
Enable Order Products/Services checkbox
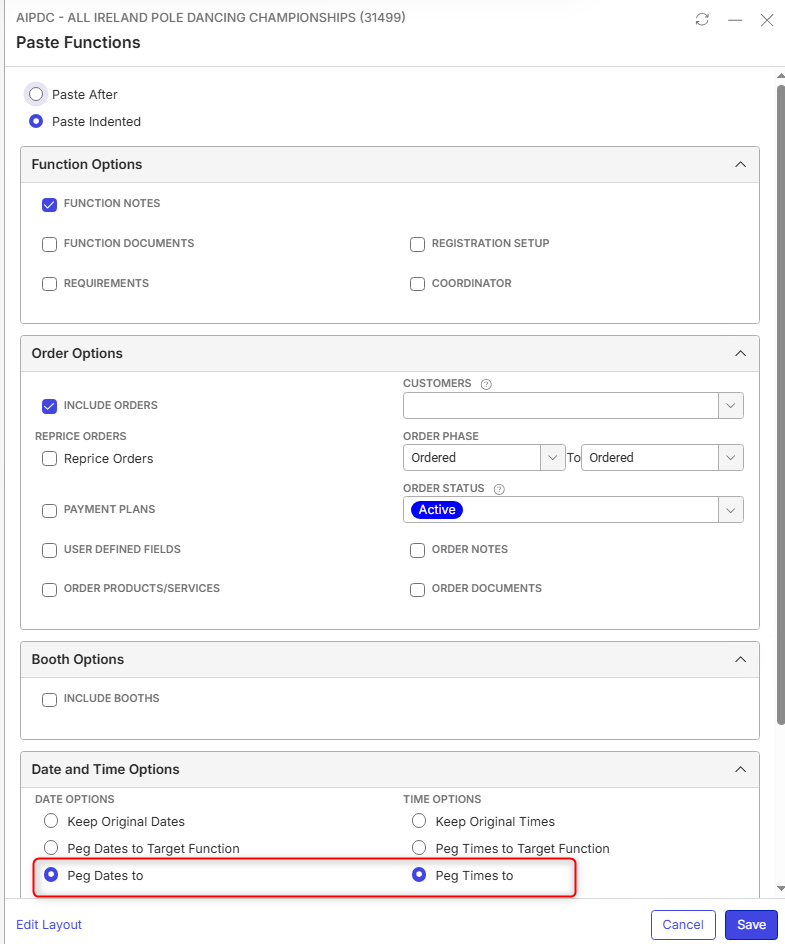tap(49, 589)
